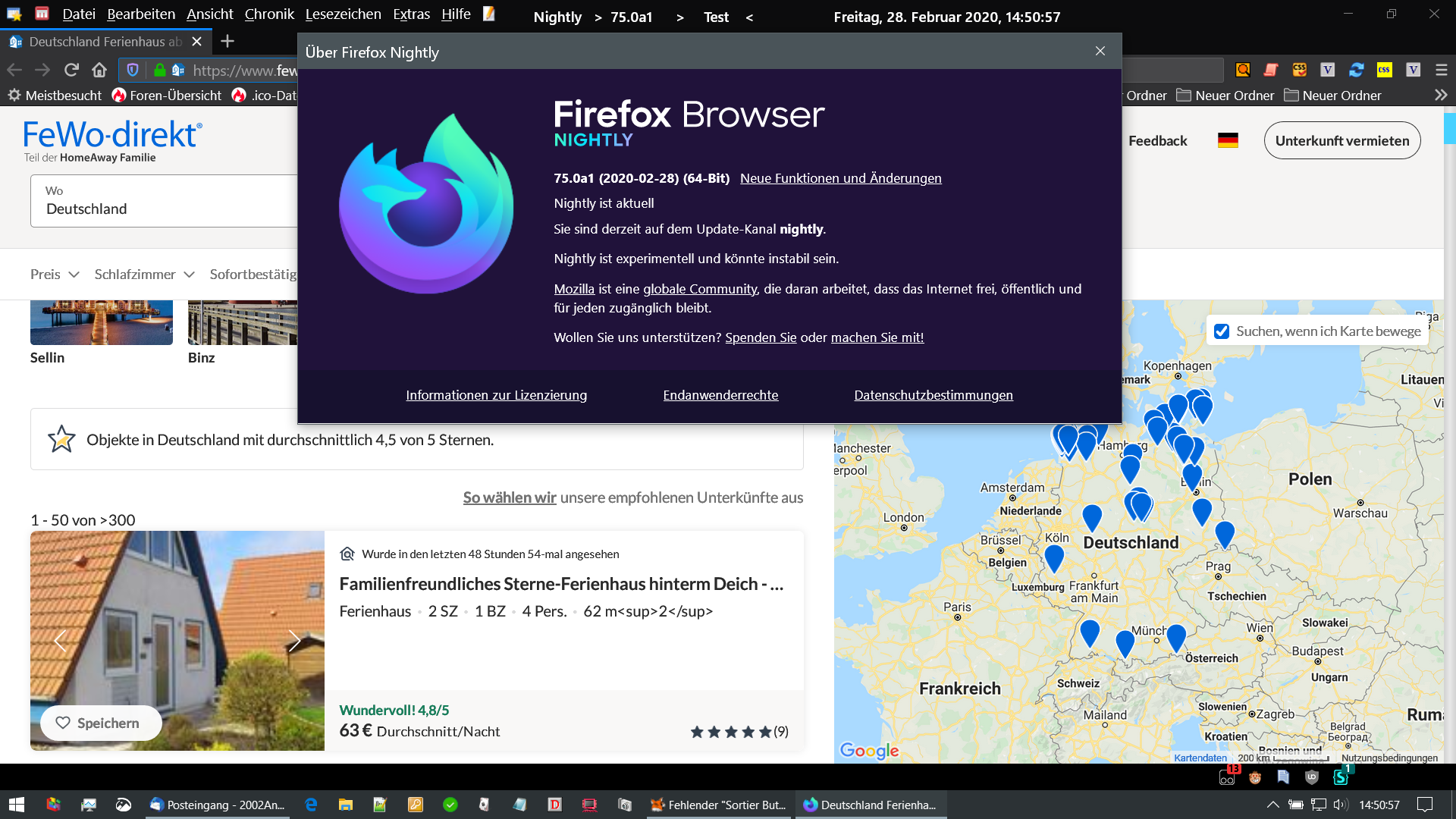Screen dimensions: 1456x819
Task: Open 'Neue Funktionen und Änderungen' link
Action: 840,178
